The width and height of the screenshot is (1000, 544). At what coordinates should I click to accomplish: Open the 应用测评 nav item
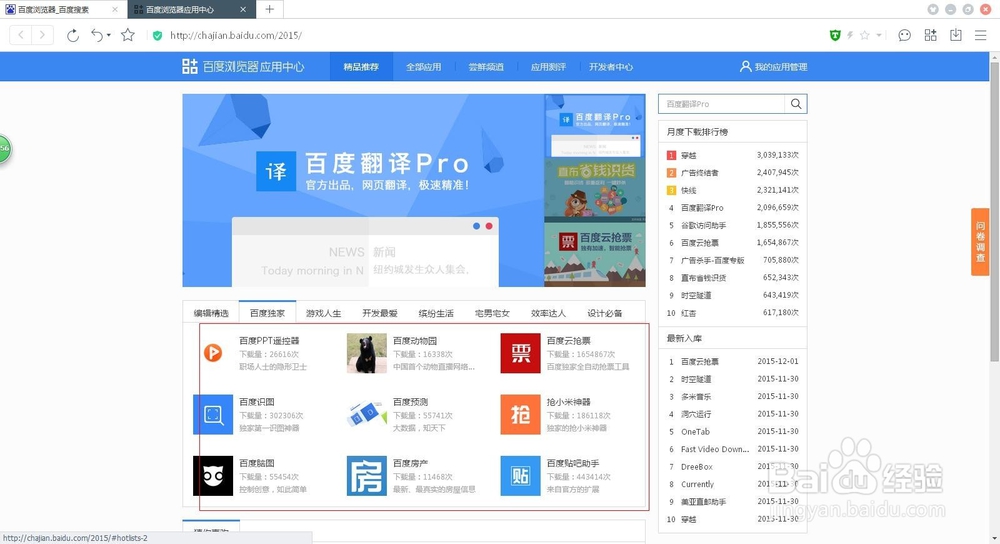548,66
